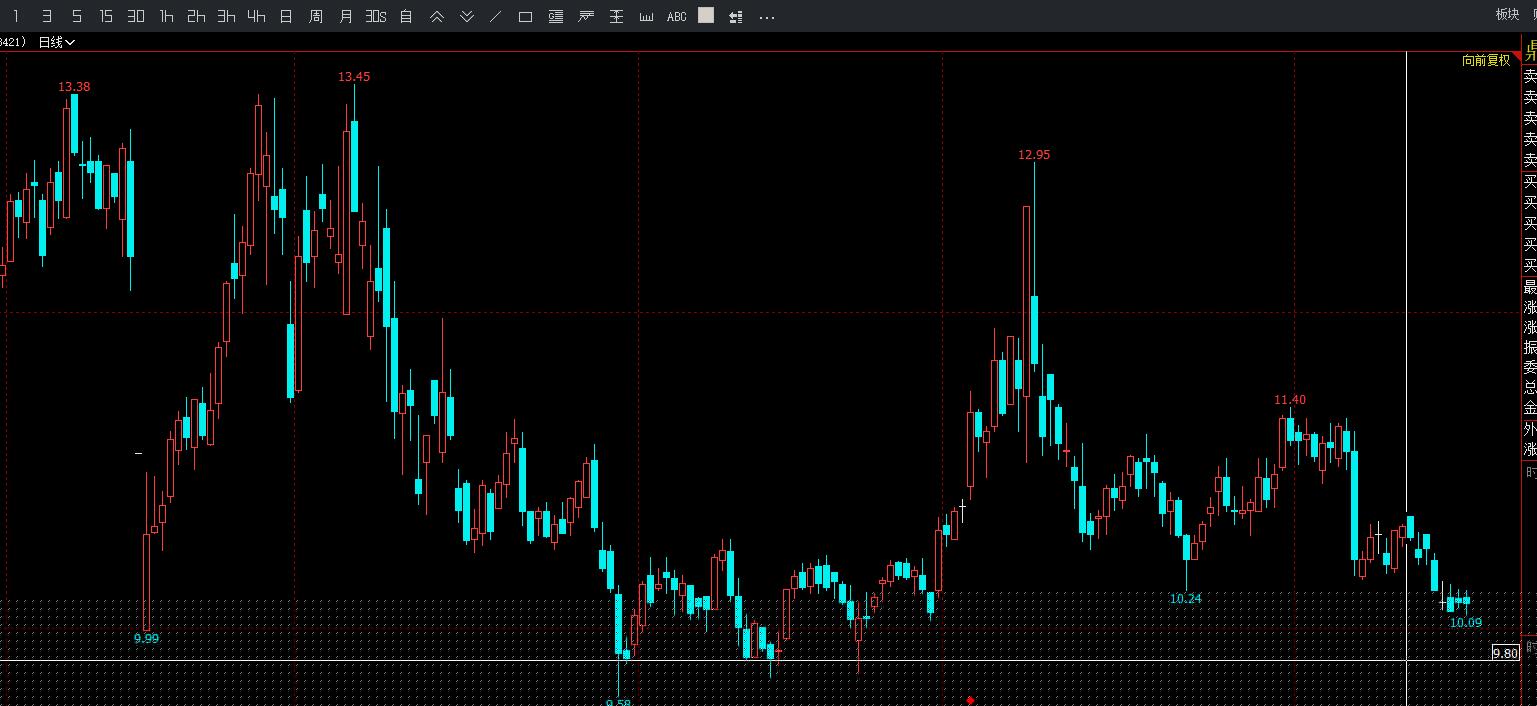Open the 向前复权 adjustment menu
Screen dimensions: 1537x706
click(1486, 60)
